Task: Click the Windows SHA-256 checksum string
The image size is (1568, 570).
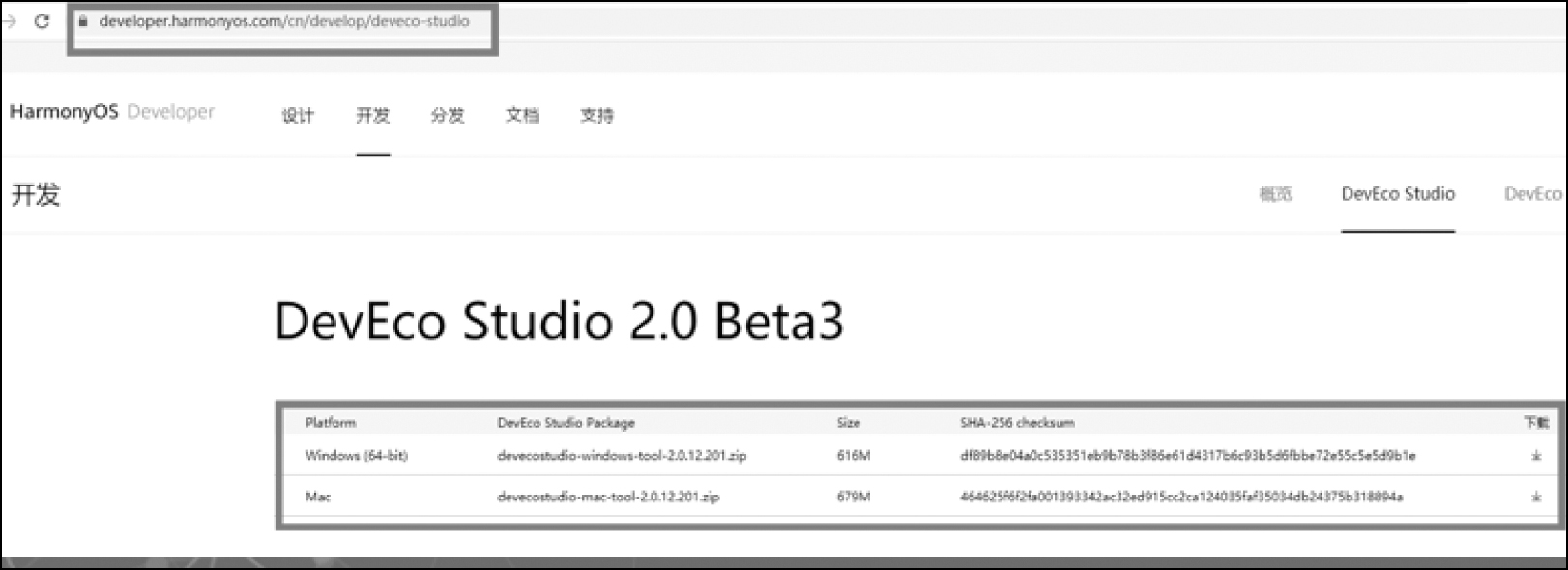Action: point(1188,456)
